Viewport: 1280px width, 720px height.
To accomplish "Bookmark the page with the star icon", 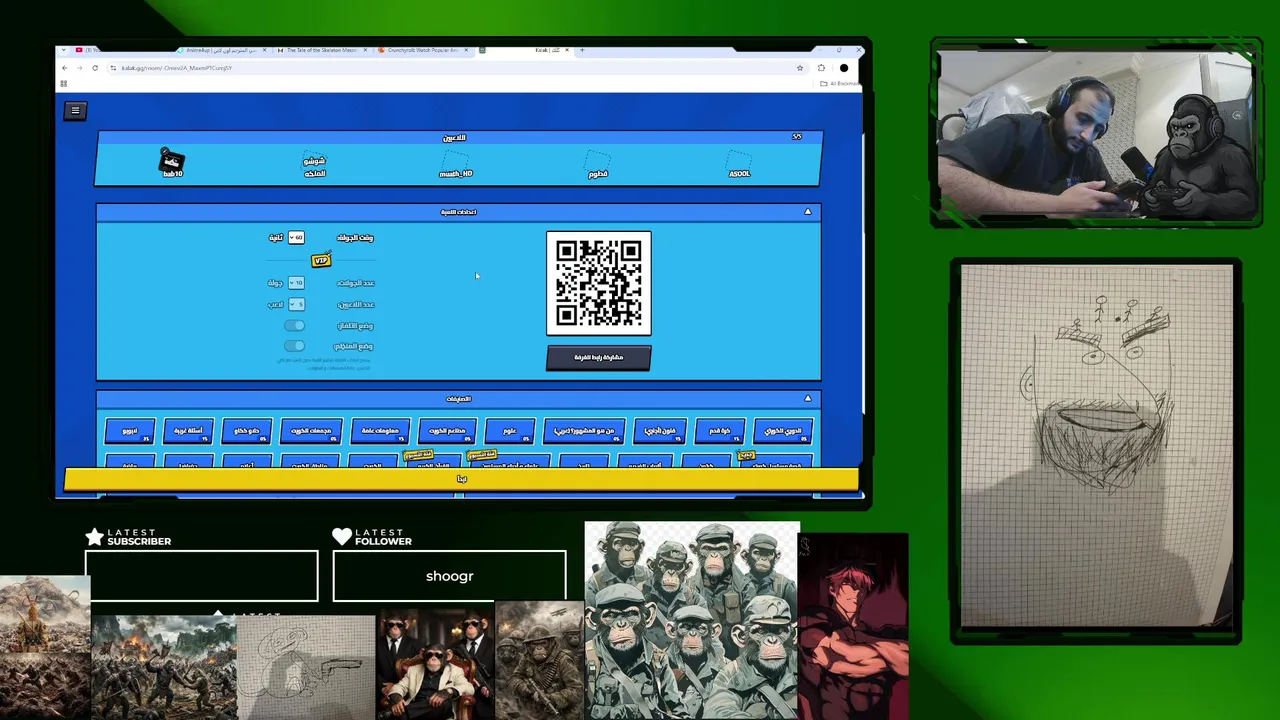I will pyautogui.click(x=800, y=68).
